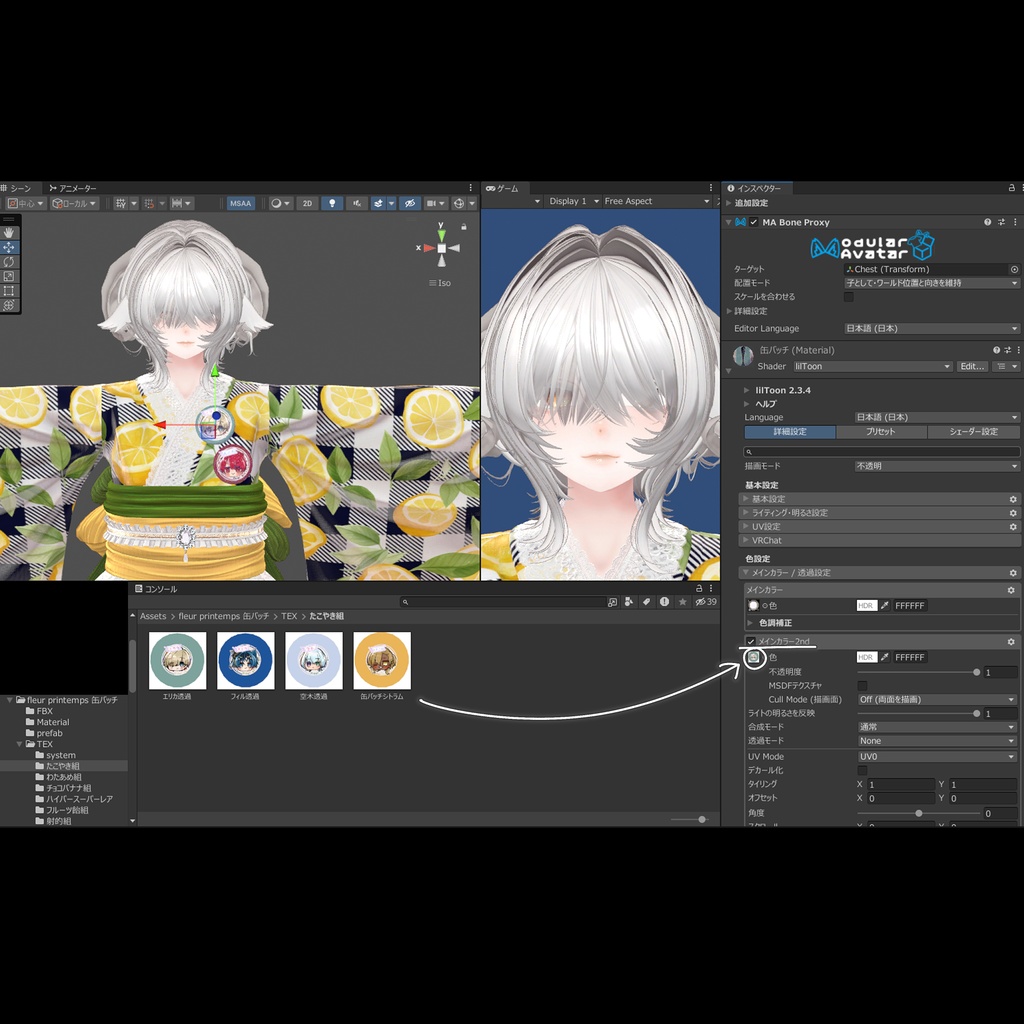Click the HDR toggle for main color
Viewport: 1024px width, 1024px height.
[866, 605]
